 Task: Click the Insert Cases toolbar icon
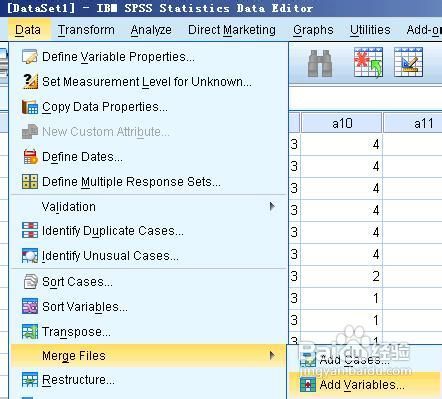tap(368, 63)
